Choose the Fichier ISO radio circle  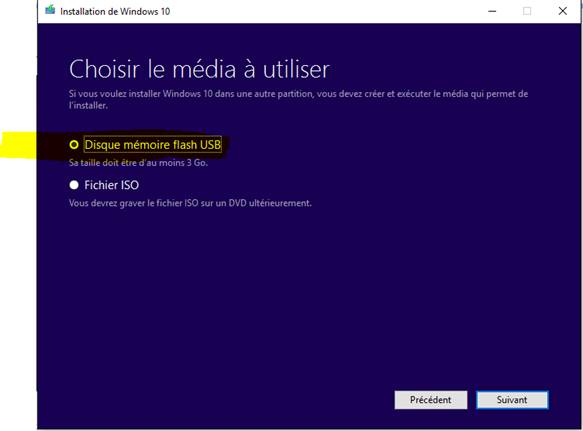[x=74, y=185]
